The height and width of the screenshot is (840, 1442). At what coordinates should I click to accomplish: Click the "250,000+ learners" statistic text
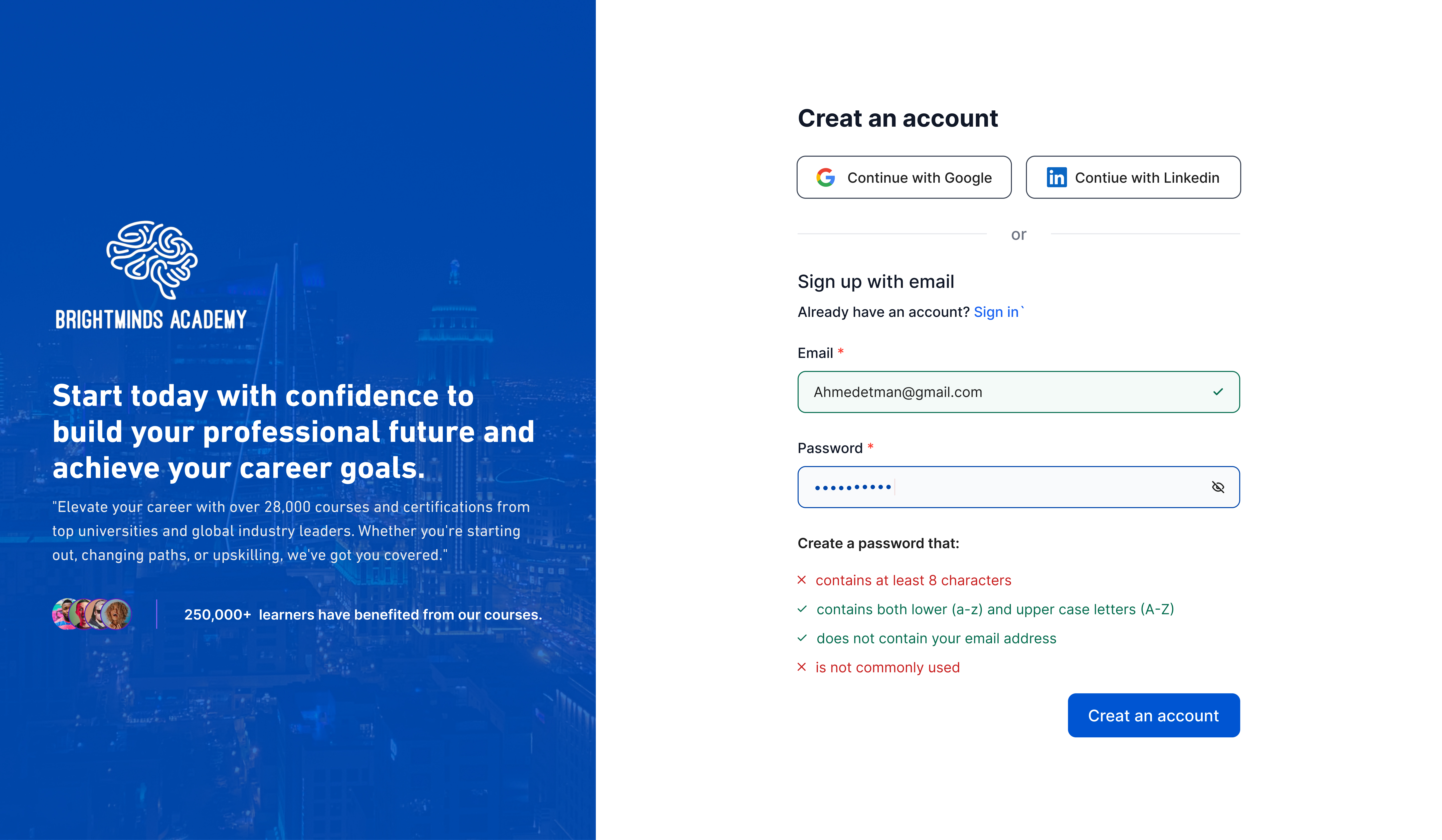[363, 614]
